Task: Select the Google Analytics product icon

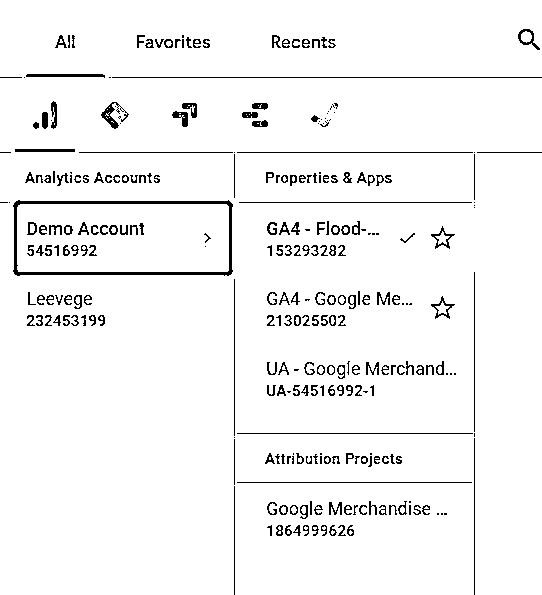Action: pos(45,115)
